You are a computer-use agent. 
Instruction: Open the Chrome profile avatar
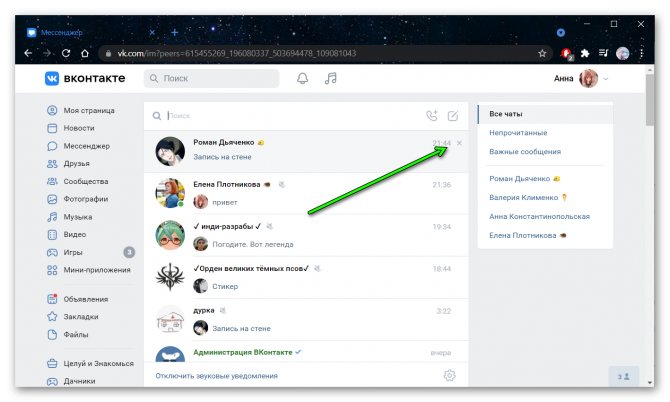tap(623, 53)
